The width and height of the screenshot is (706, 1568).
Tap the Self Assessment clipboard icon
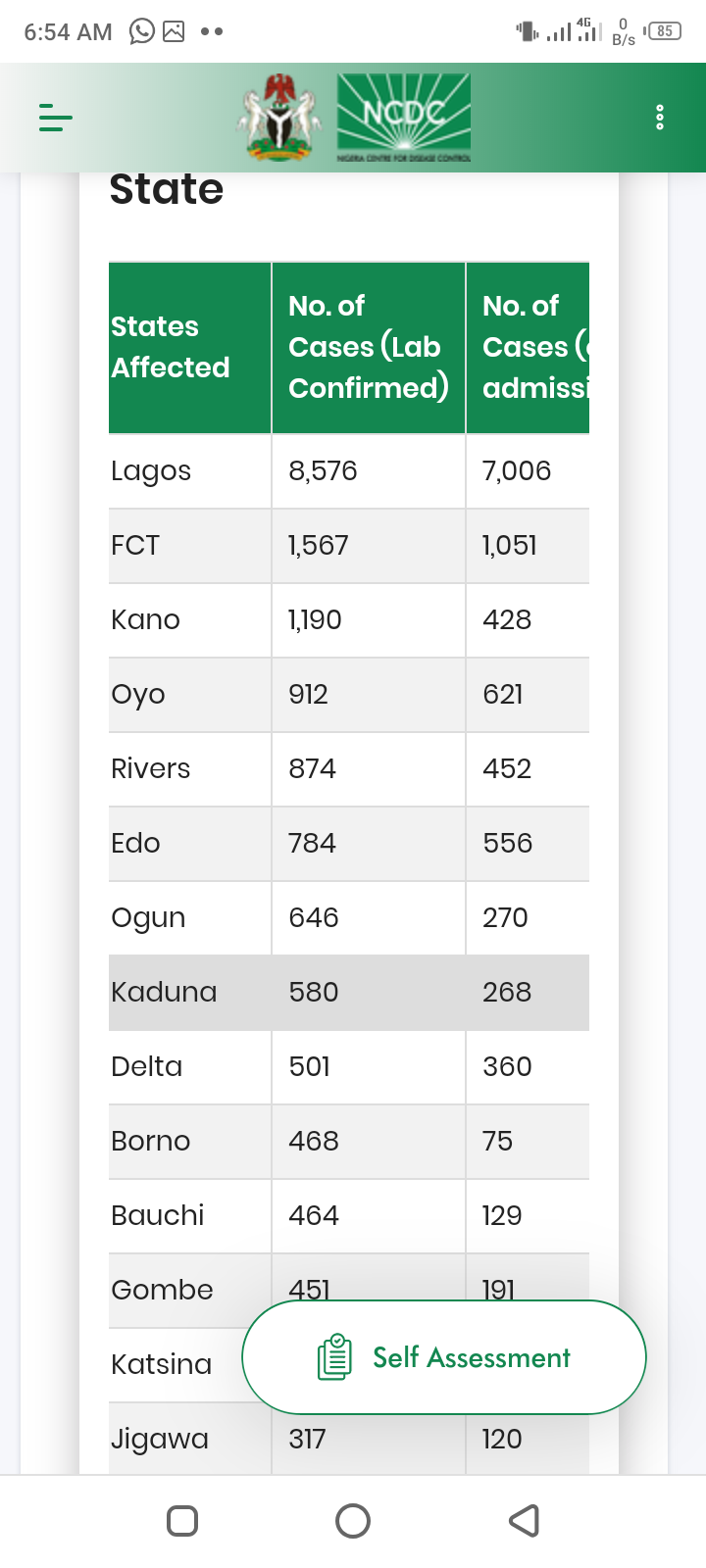tap(334, 1357)
